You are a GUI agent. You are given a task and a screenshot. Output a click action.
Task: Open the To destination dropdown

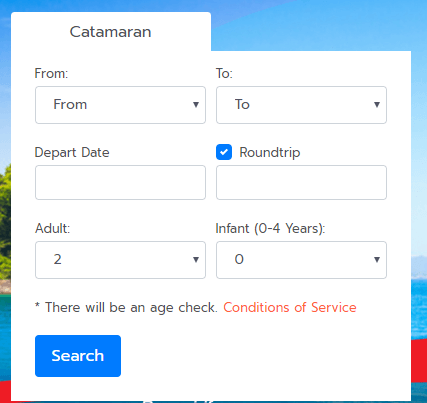click(301, 105)
